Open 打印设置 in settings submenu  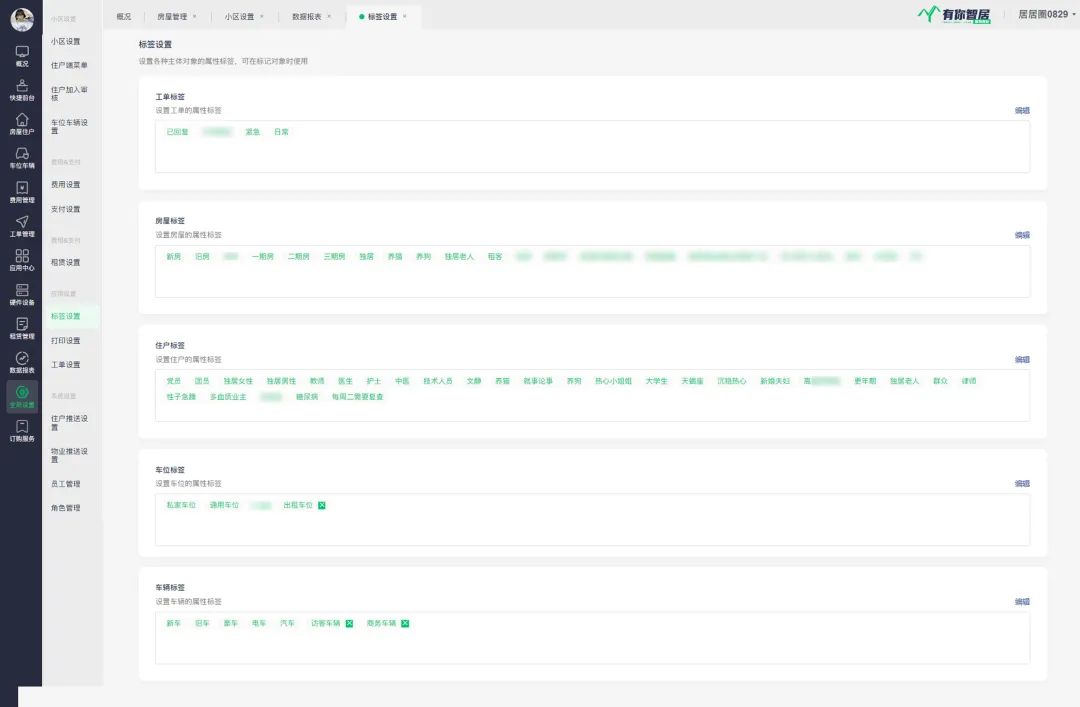pos(66,340)
